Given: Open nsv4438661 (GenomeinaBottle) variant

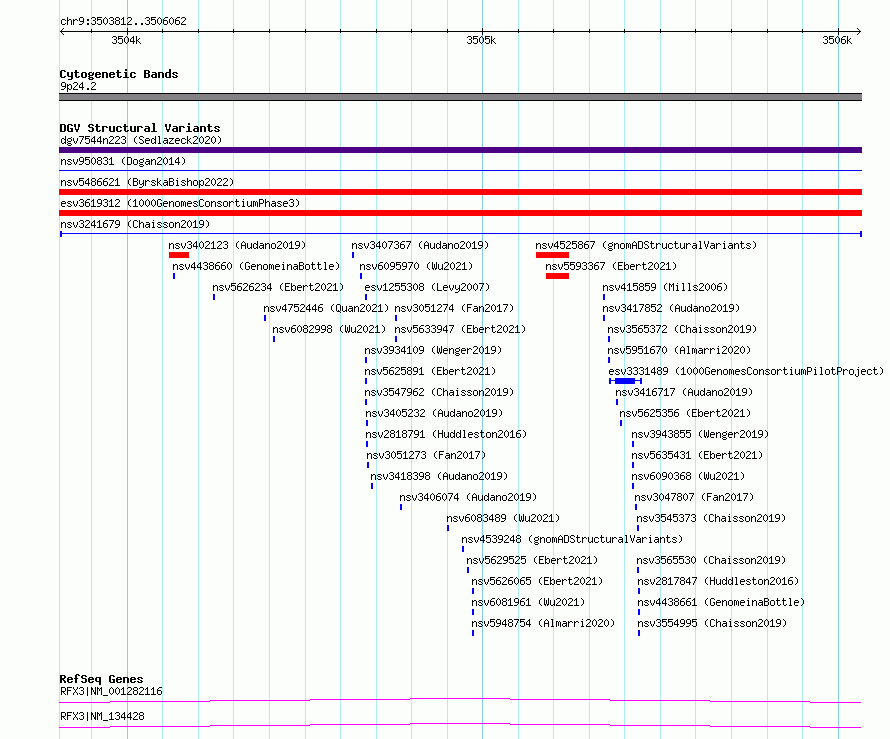Looking at the screenshot, I should [x=721, y=602].
